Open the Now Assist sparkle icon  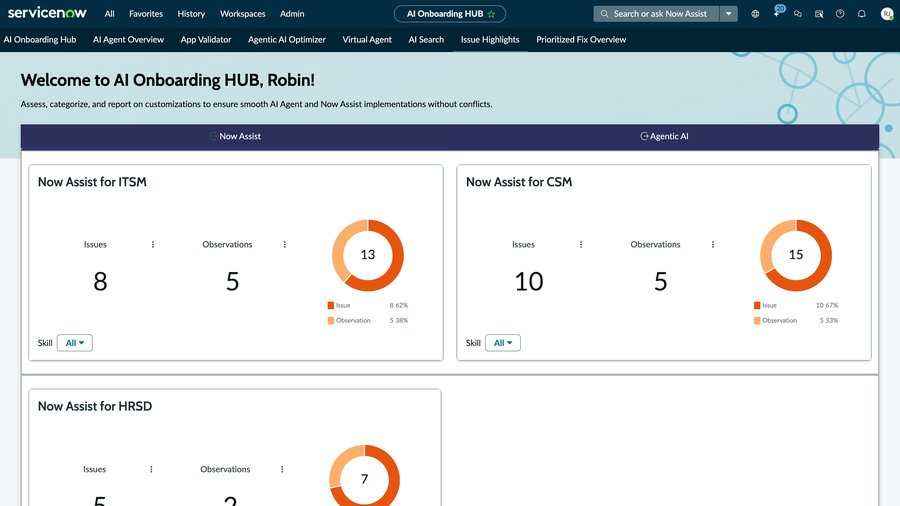point(777,13)
